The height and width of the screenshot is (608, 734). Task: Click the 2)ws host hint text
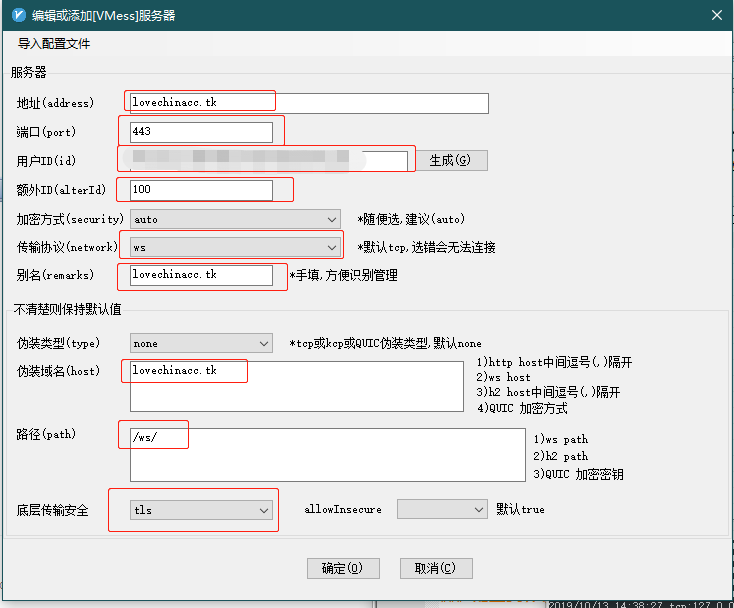click(504, 377)
